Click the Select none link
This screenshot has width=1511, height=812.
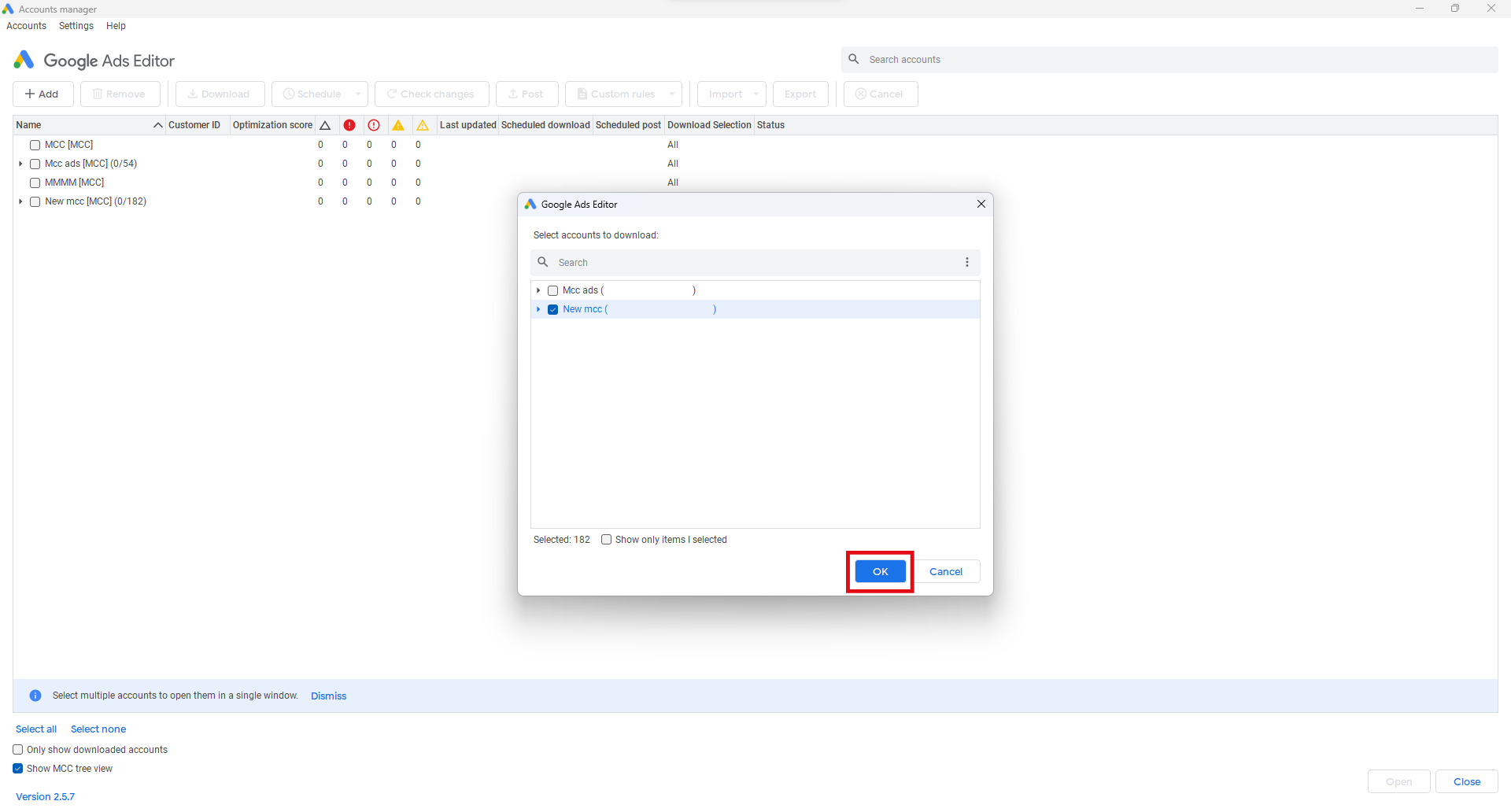tap(98, 729)
